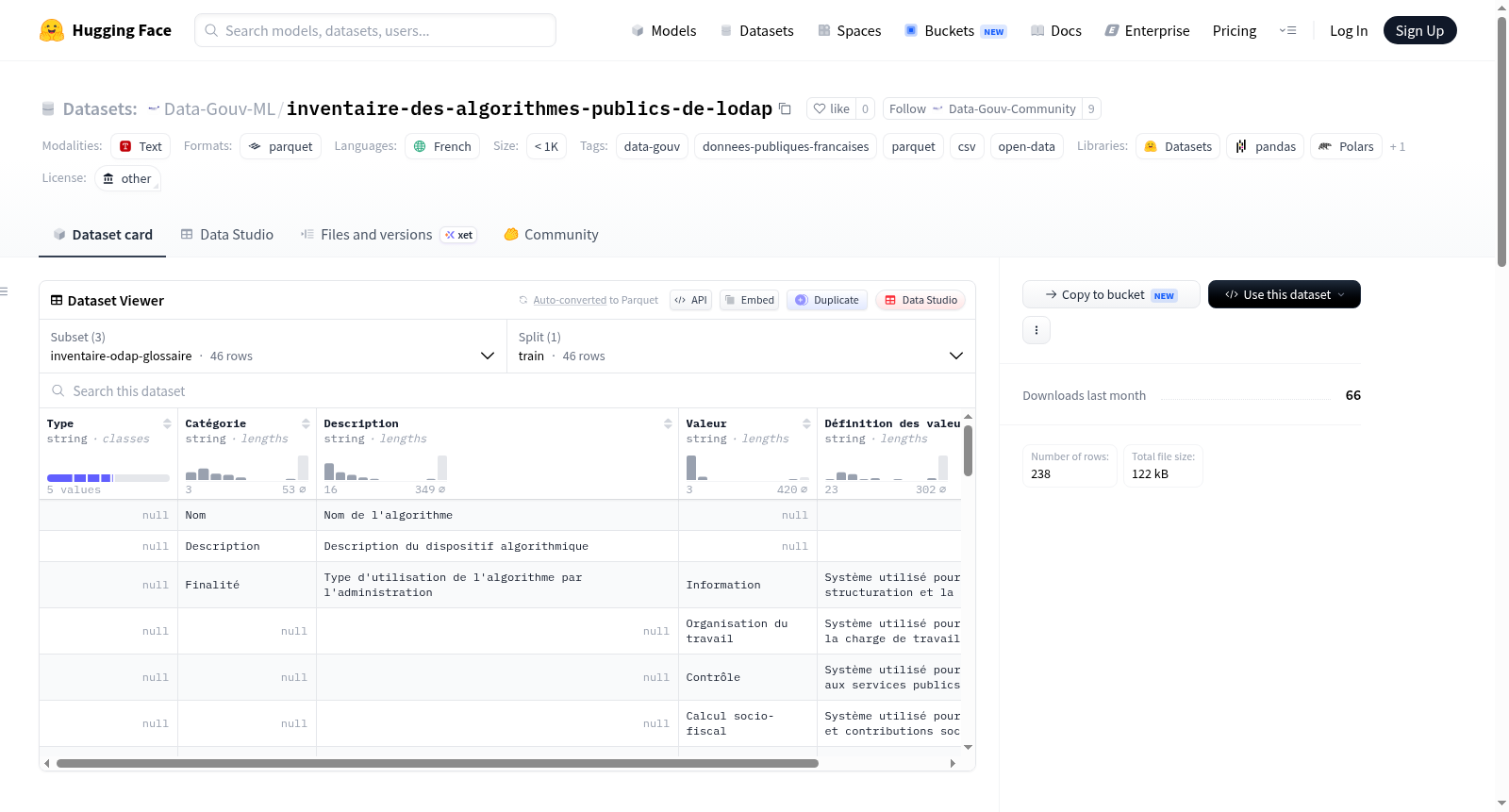This screenshot has width=1509, height=812.
Task: Sort by the Catégorie column
Action: 306,423
